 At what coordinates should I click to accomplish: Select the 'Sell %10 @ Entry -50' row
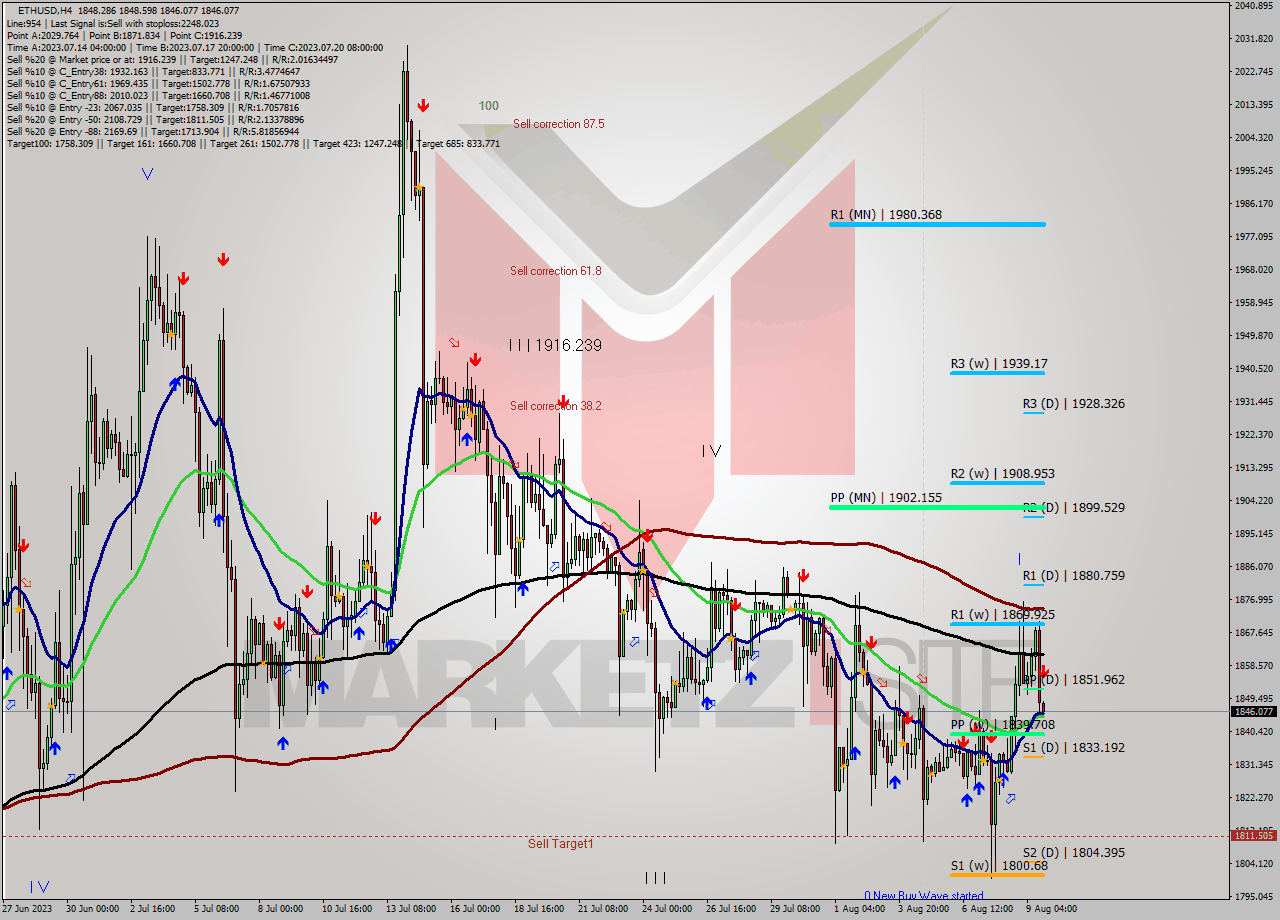(153, 120)
